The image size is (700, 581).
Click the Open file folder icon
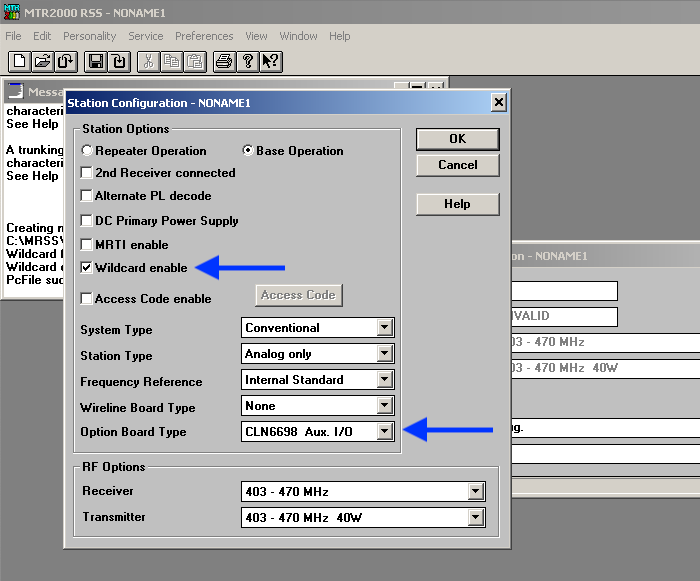(x=42, y=61)
